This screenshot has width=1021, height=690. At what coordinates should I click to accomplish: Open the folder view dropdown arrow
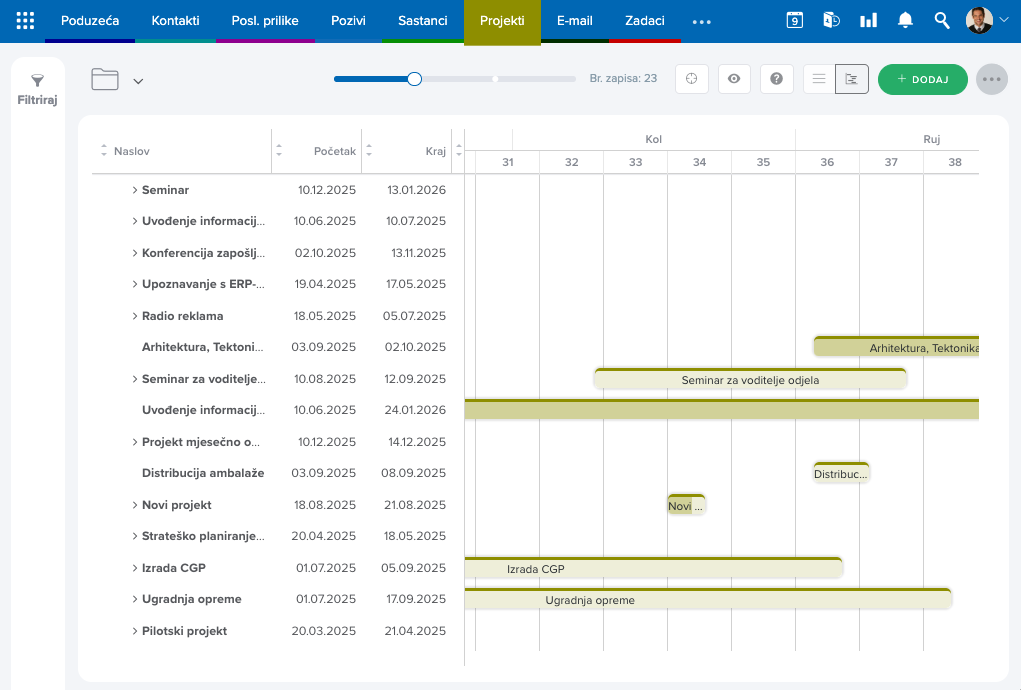point(138,81)
